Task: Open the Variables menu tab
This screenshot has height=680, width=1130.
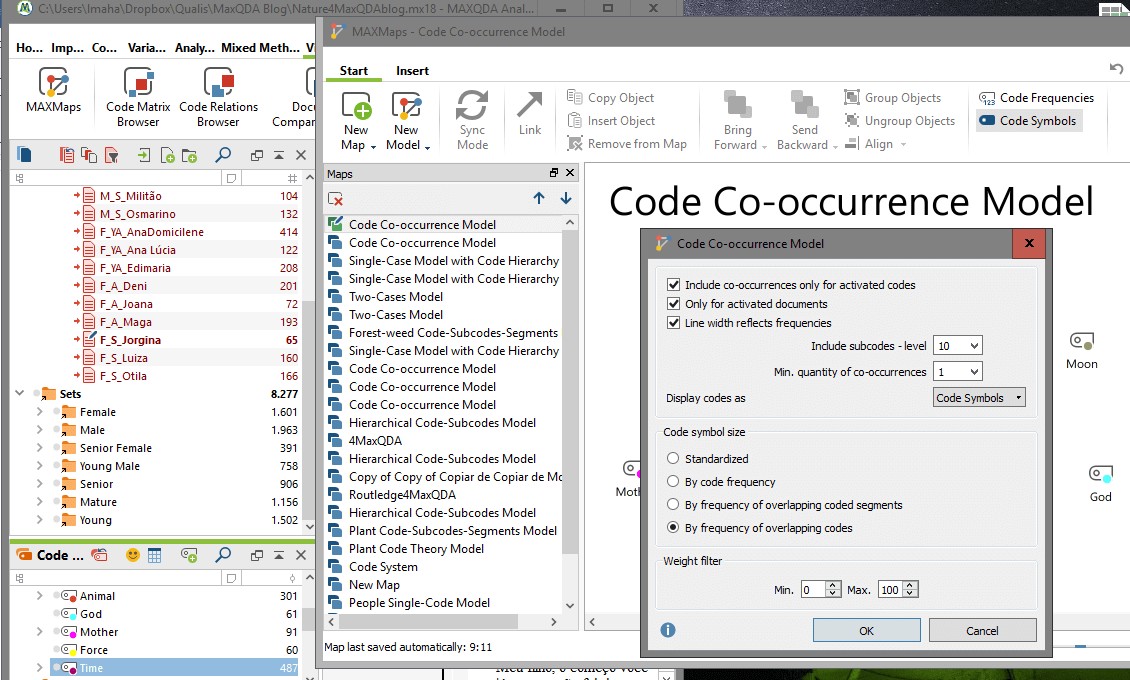Action: (147, 48)
